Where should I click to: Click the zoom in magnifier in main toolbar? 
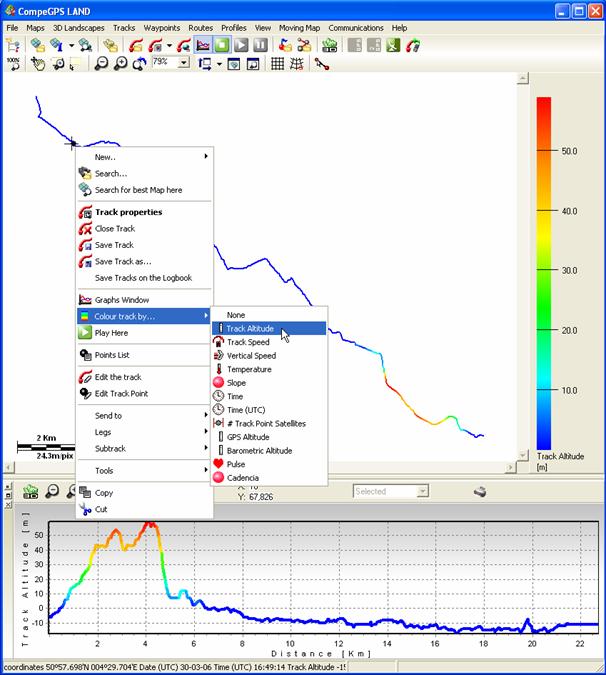tap(121, 64)
